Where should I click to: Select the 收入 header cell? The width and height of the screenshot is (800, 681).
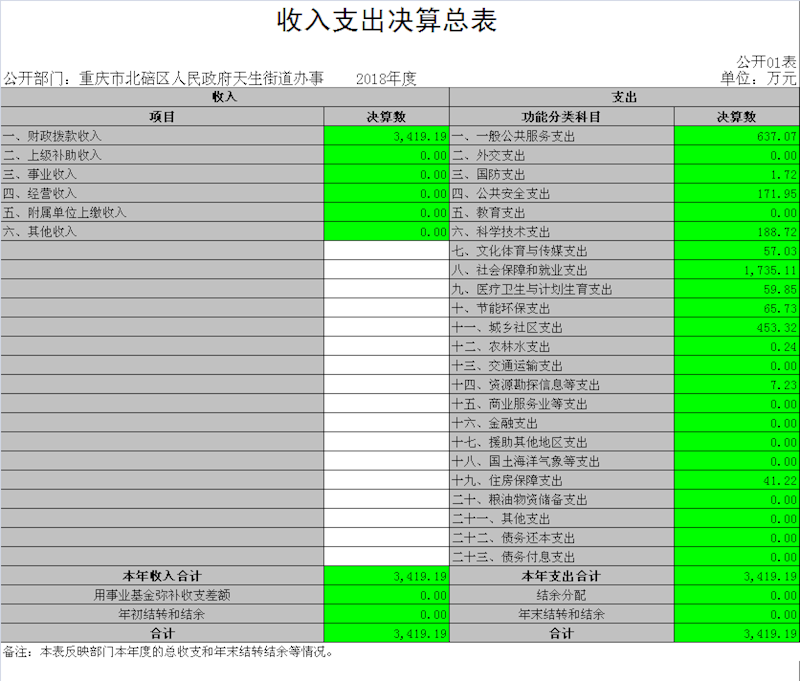tap(225, 97)
